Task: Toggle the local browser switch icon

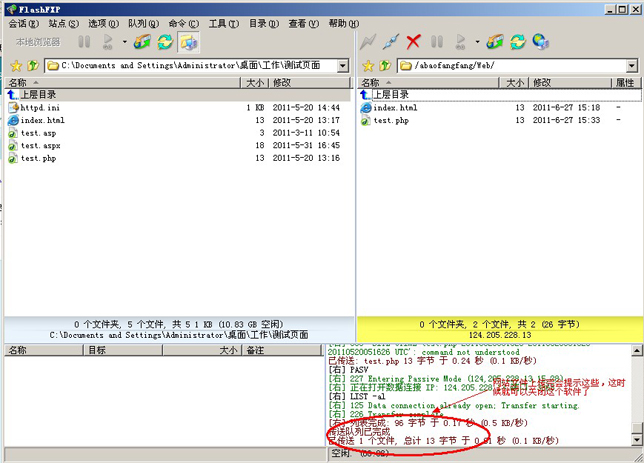Action: click(x=189, y=42)
